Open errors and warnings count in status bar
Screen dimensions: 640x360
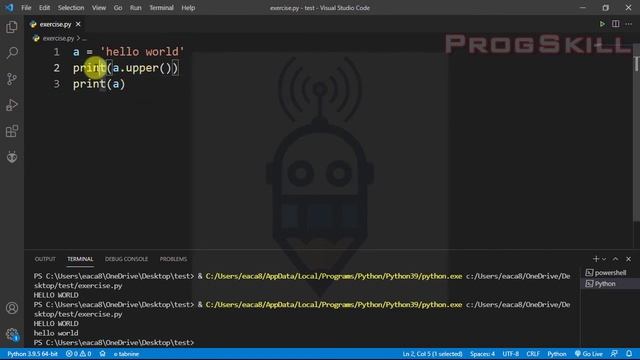(78, 354)
